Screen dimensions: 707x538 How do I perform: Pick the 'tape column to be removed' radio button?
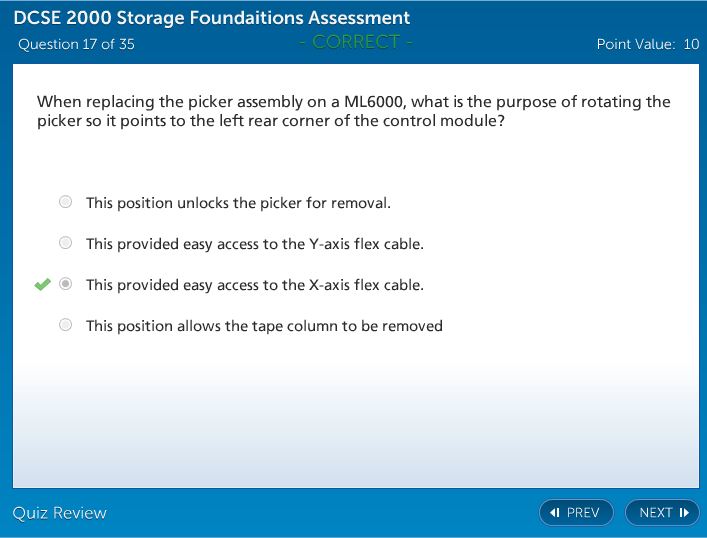tap(66, 325)
